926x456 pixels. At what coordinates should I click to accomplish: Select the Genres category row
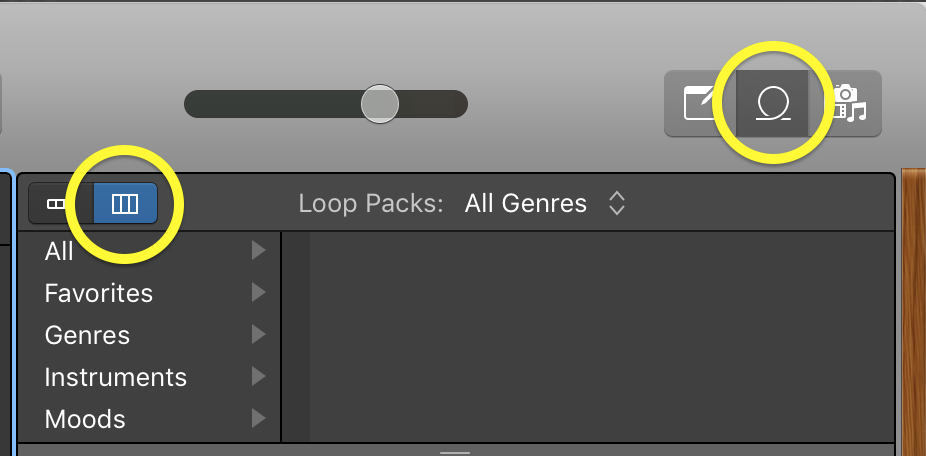point(149,335)
